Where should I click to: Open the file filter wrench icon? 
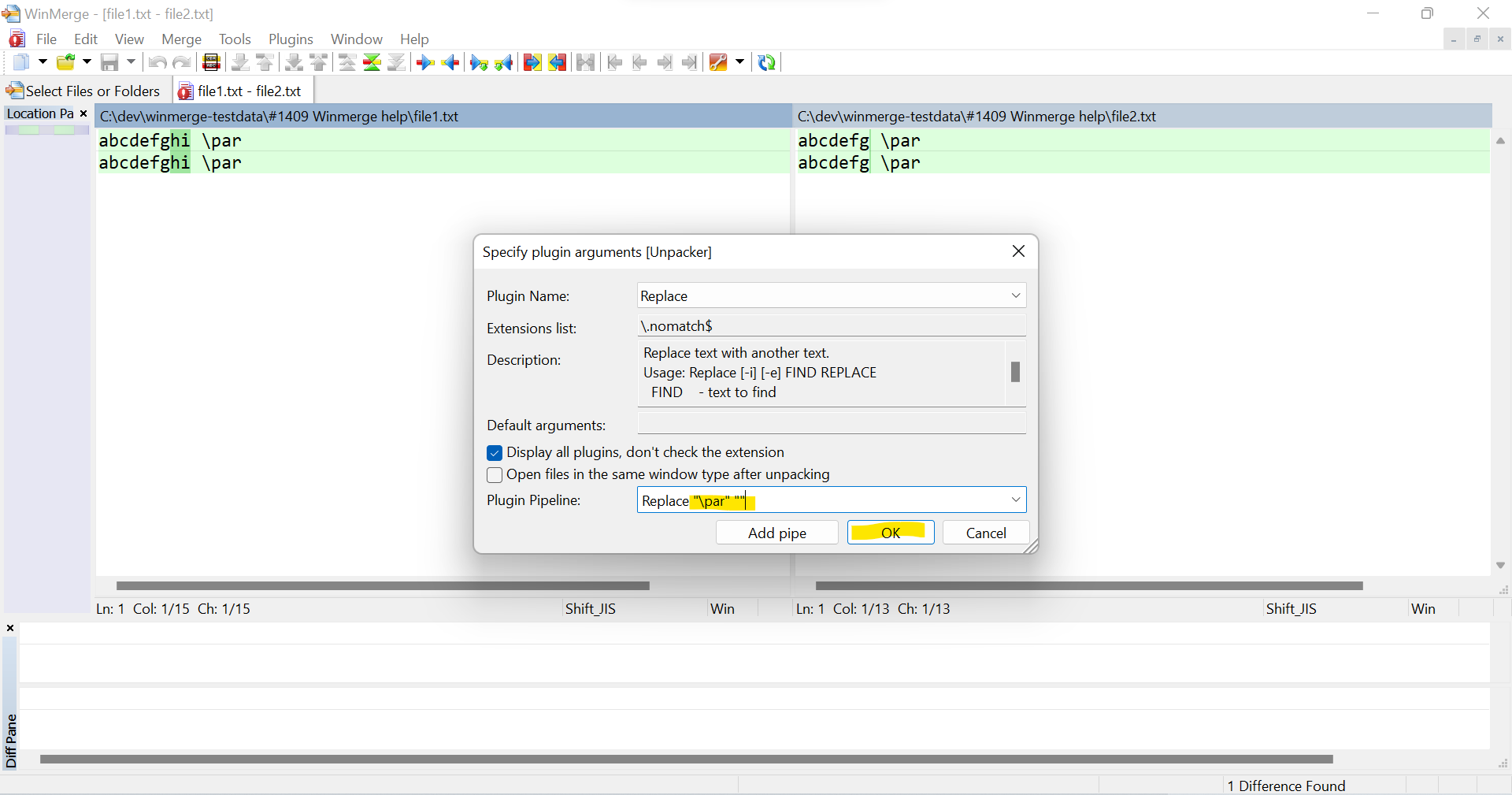tap(717, 62)
